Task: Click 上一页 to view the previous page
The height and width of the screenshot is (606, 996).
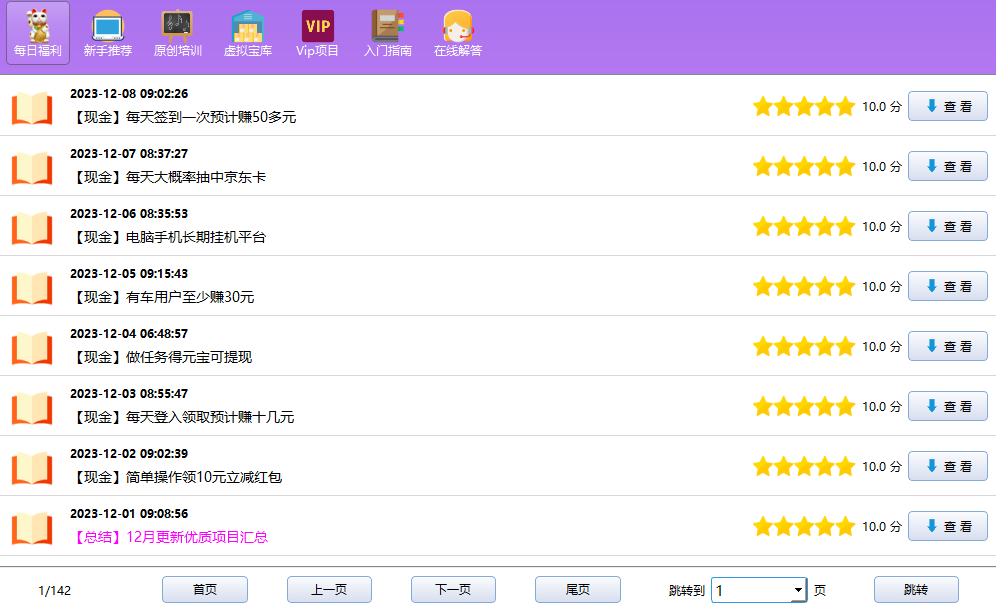Action: point(329,590)
